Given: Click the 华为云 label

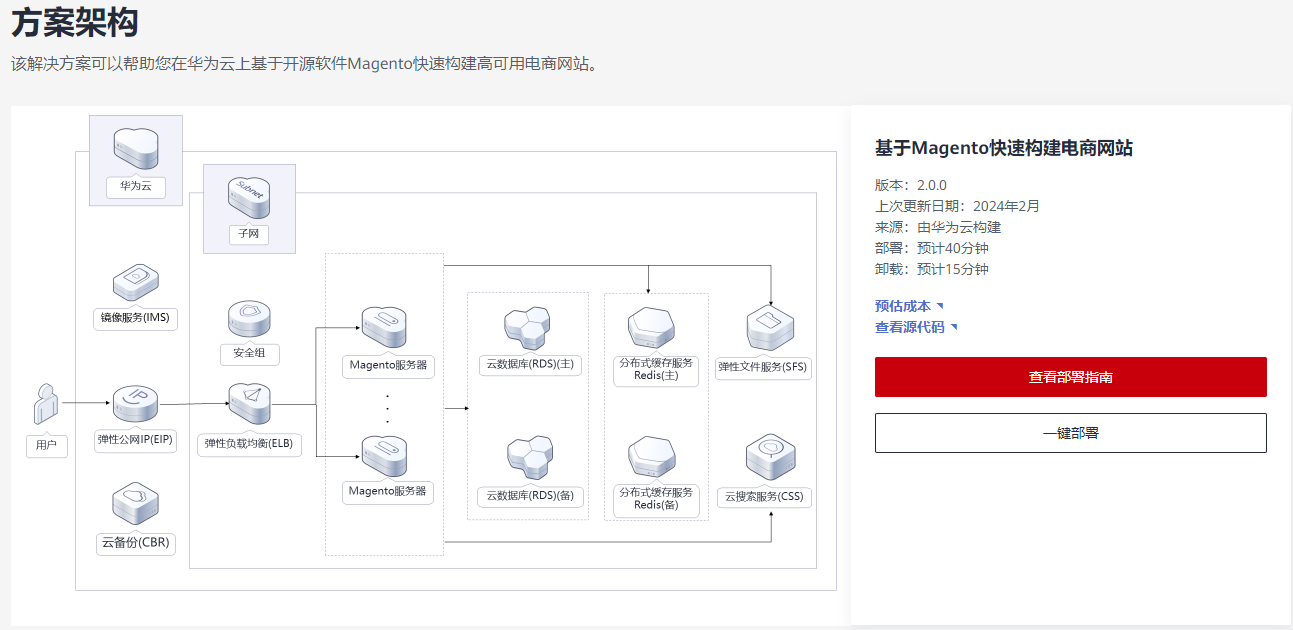Looking at the screenshot, I should click(x=135, y=186).
